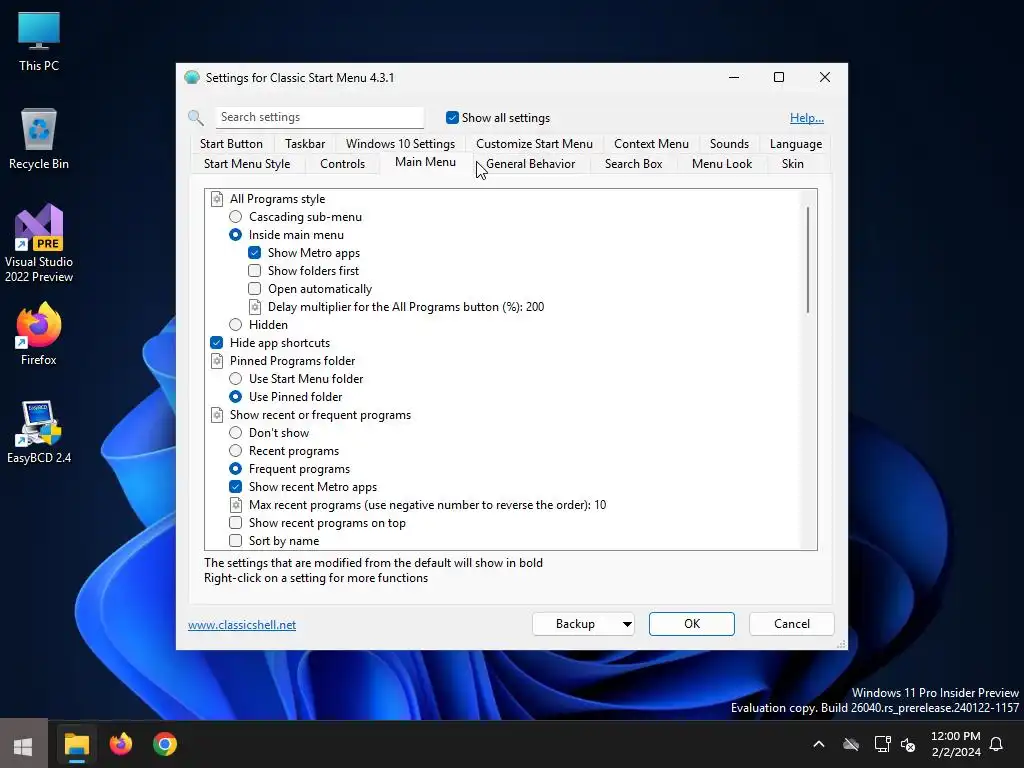The width and height of the screenshot is (1024, 768).
Task: Select Recent programs radio option
Action: pos(235,451)
